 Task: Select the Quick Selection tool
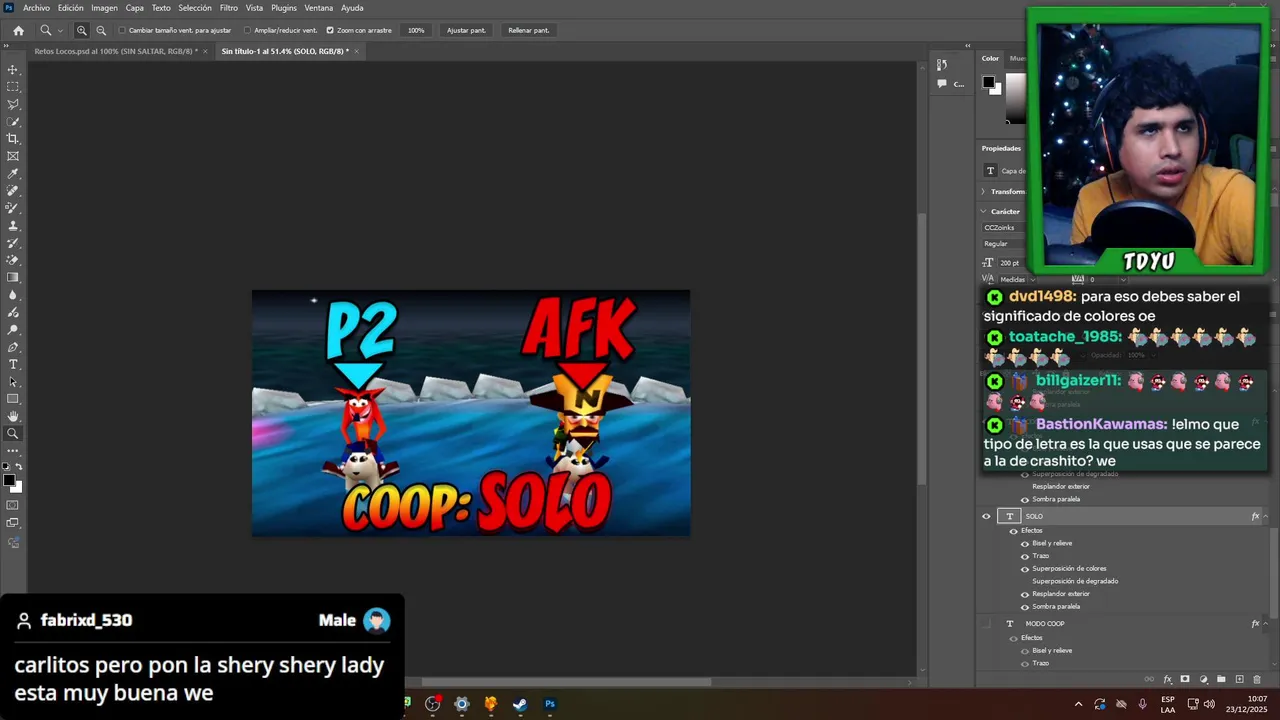click(13, 122)
